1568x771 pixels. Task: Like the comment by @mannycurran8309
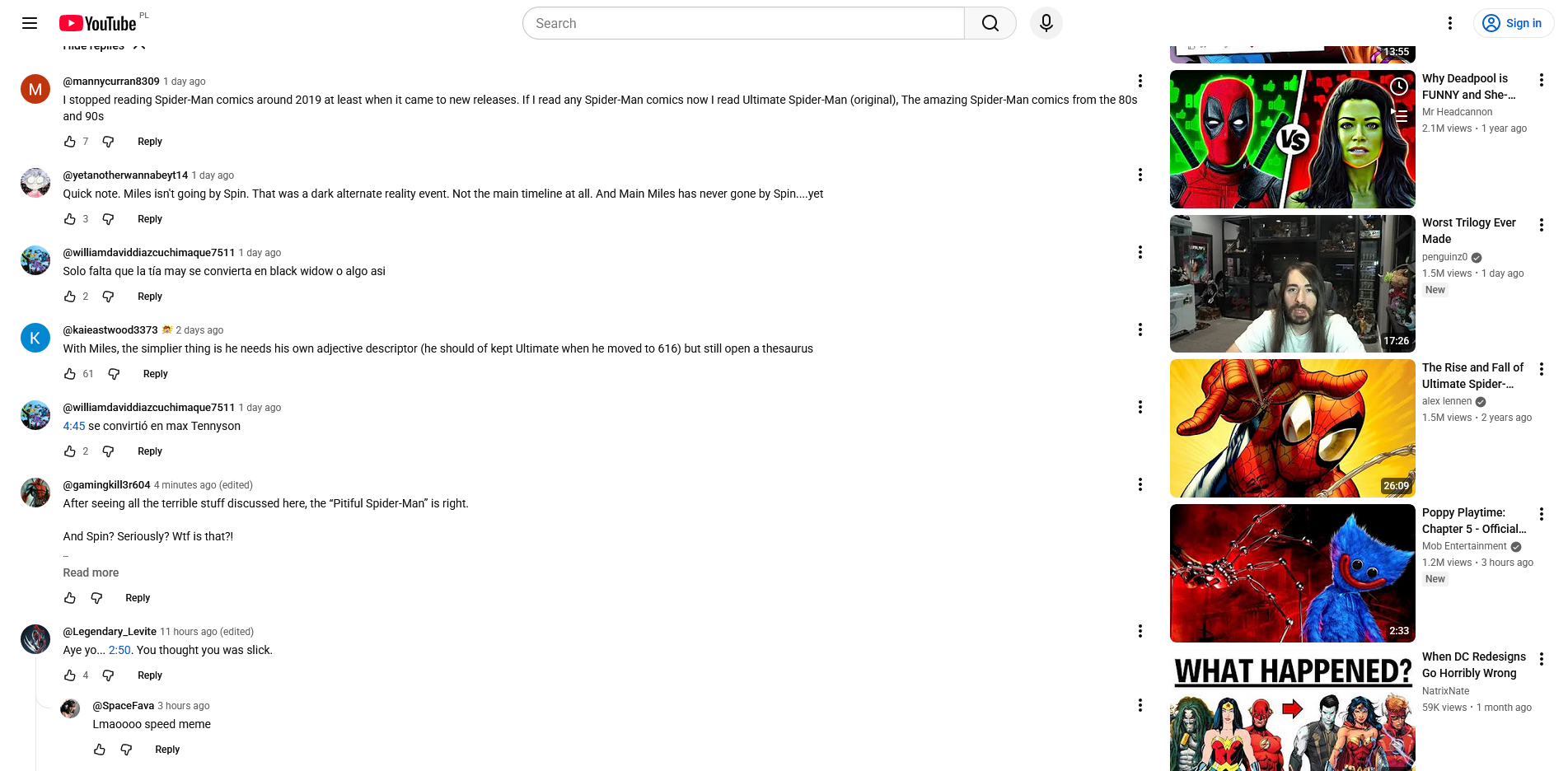tap(70, 142)
